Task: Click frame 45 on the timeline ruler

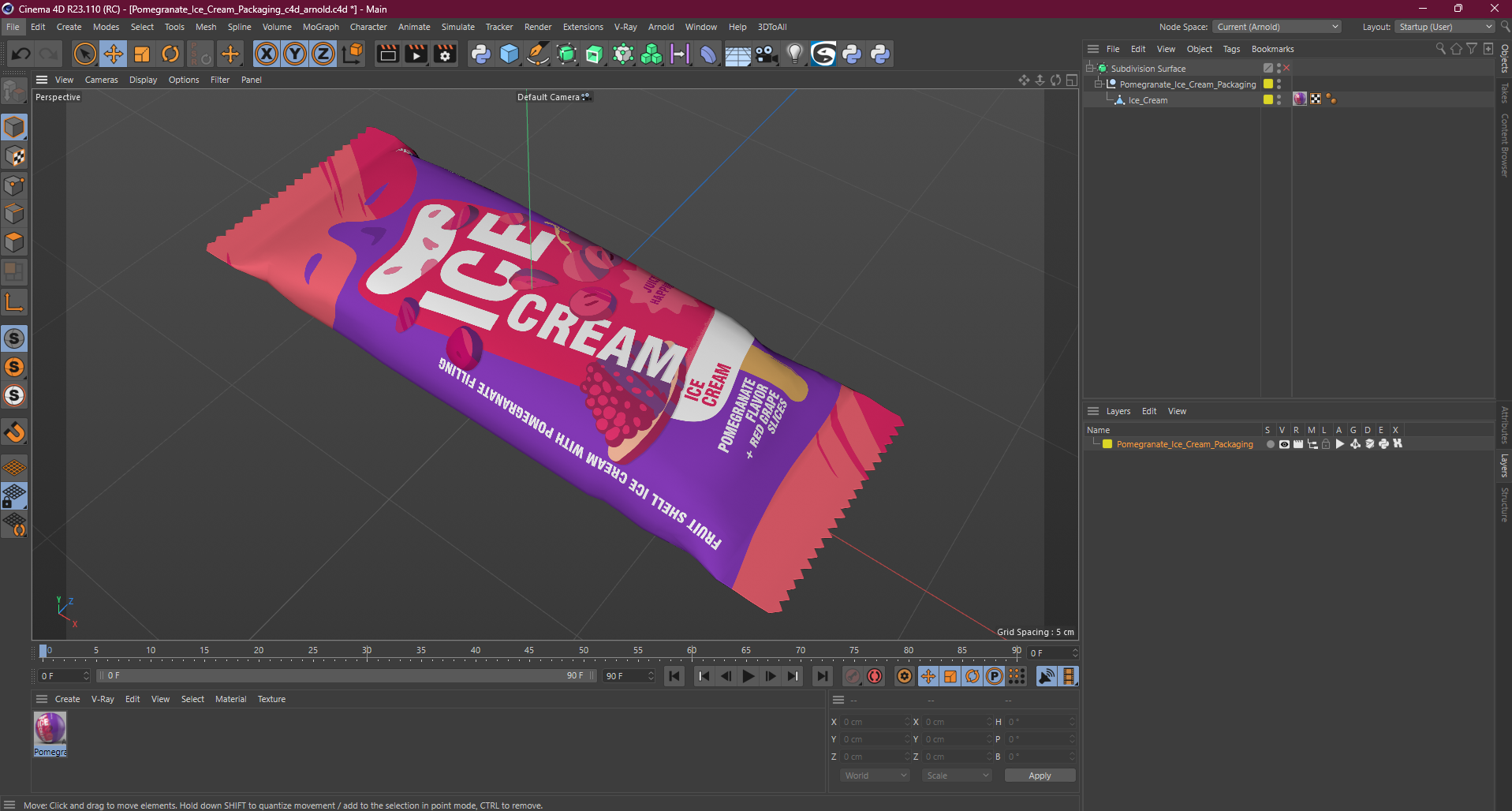Action: point(529,651)
